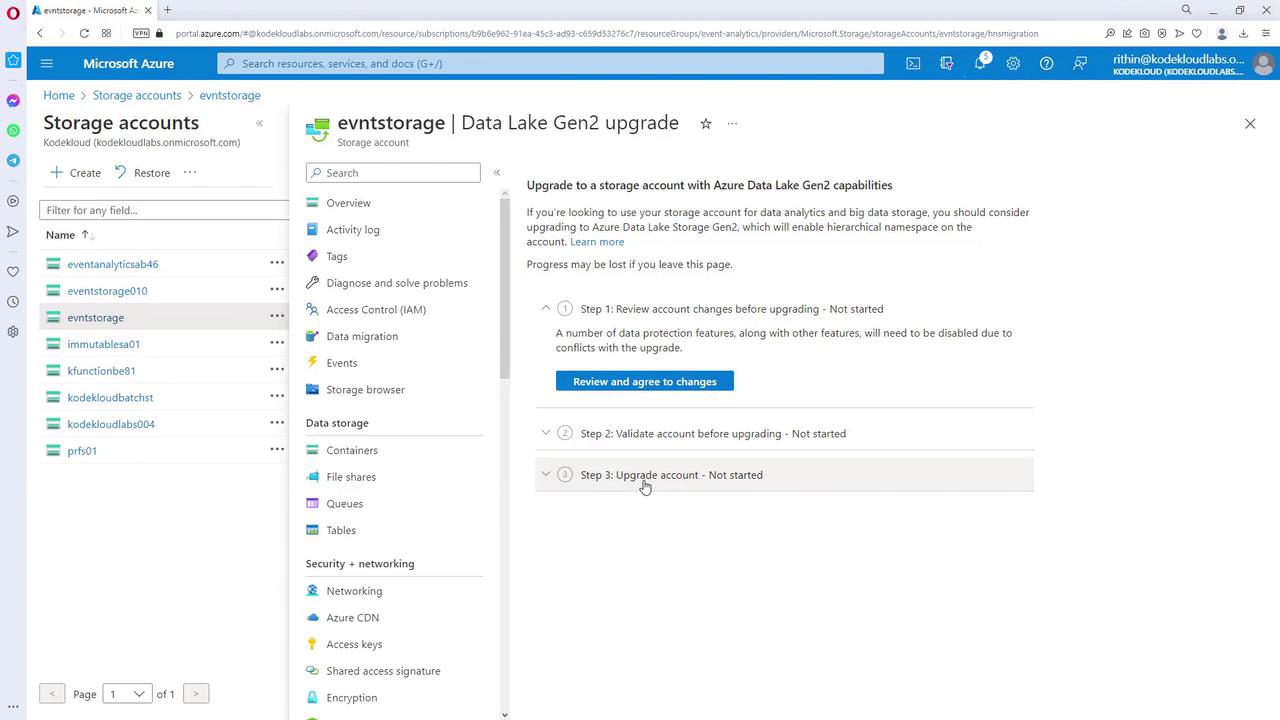Screen dimensions: 1280x720
Task: Click the Restore icon button
Action: point(142,172)
